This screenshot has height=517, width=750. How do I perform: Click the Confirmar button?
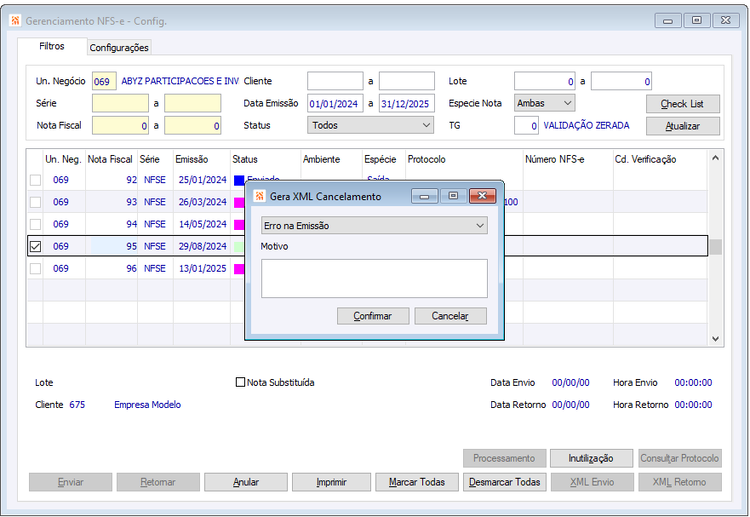(373, 316)
